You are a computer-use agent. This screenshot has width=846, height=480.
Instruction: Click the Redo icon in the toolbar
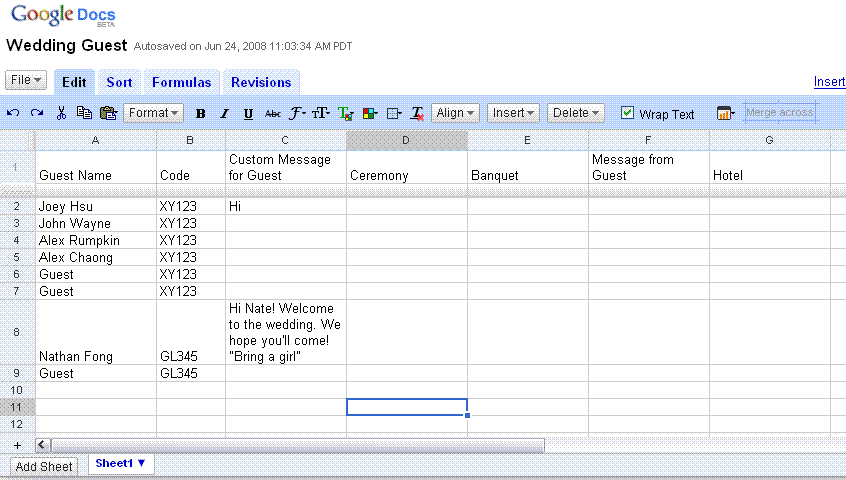click(x=37, y=113)
